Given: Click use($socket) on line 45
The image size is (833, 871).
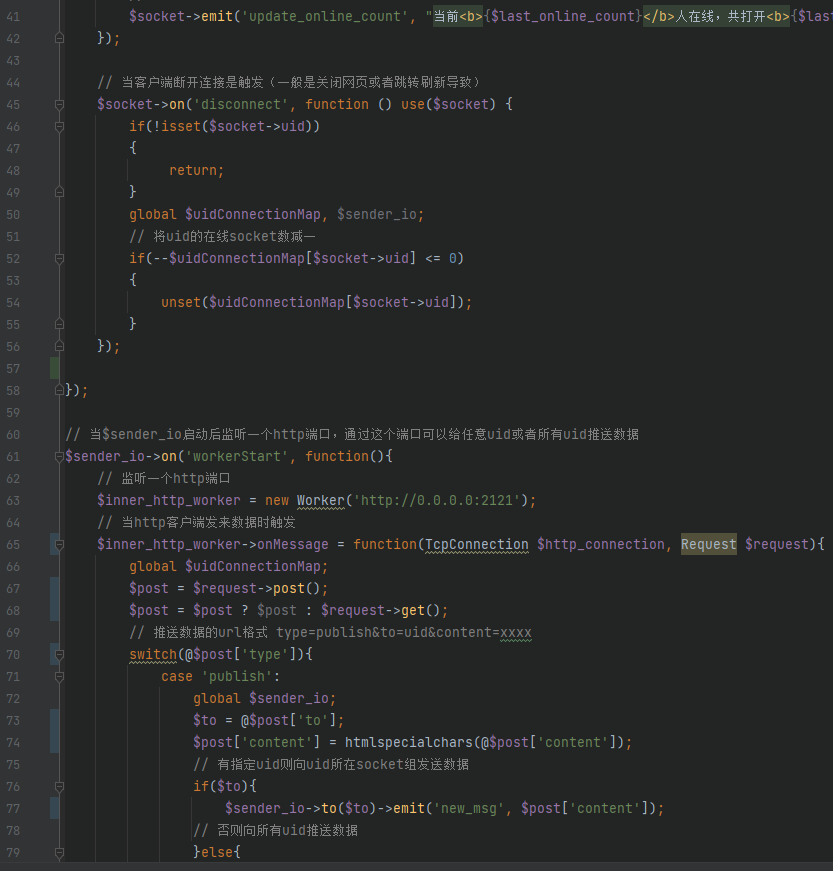Looking at the screenshot, I should tap(448, 104).
